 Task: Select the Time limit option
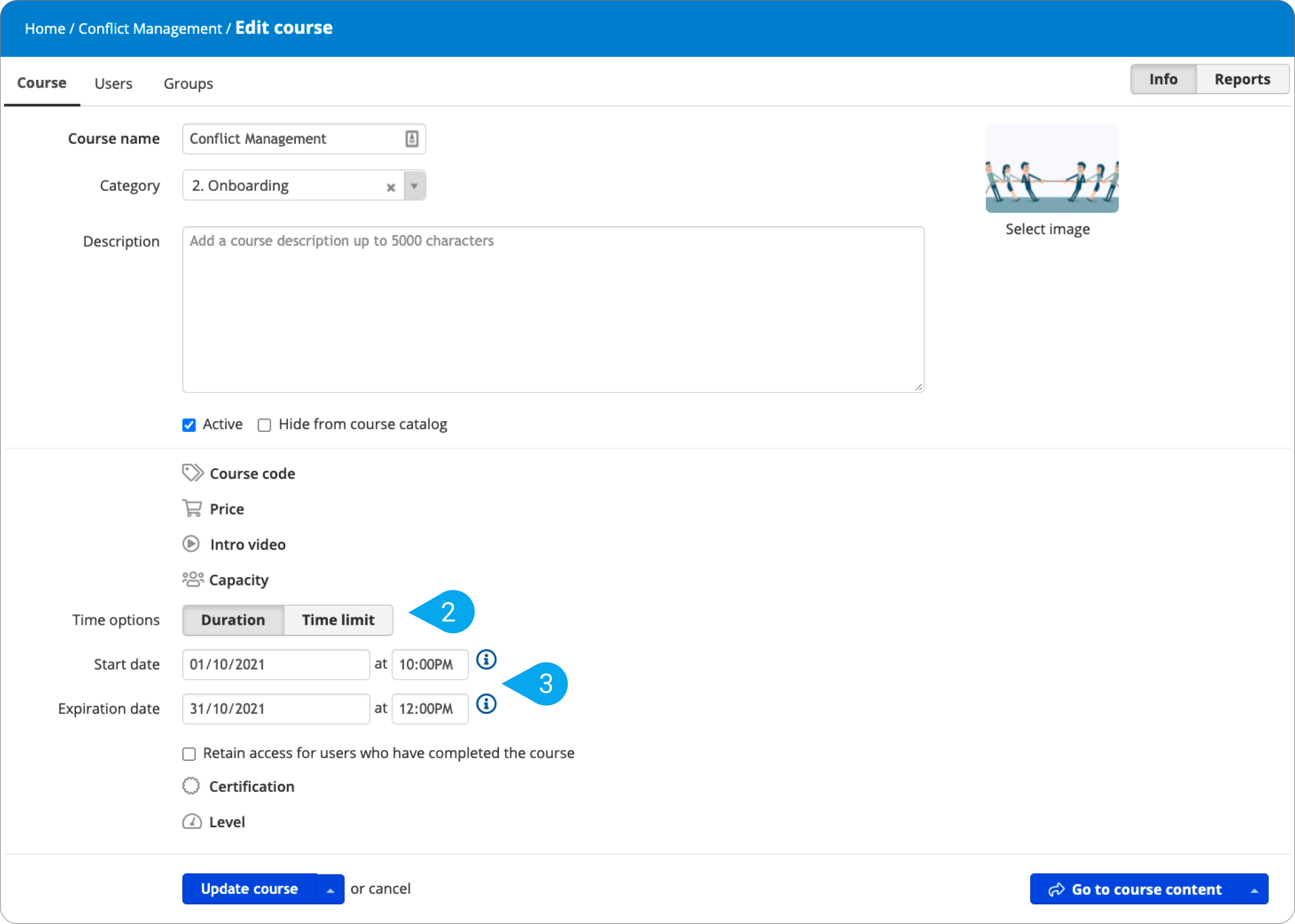click(338, 620)
